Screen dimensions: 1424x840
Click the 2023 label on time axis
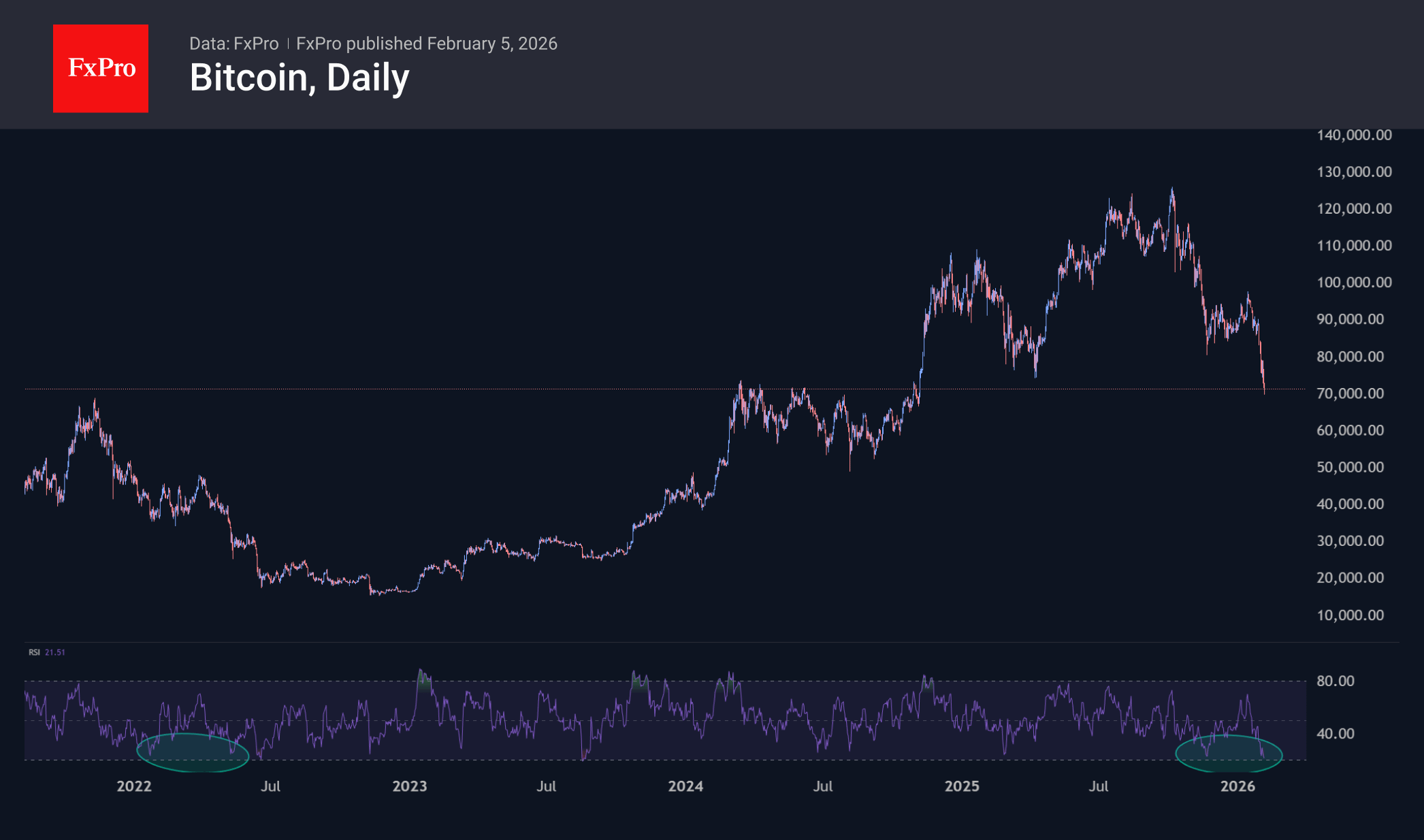pos(410,786)
